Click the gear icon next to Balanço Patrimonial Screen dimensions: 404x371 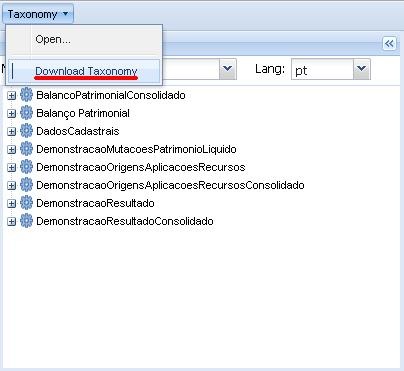coord(26,113)
